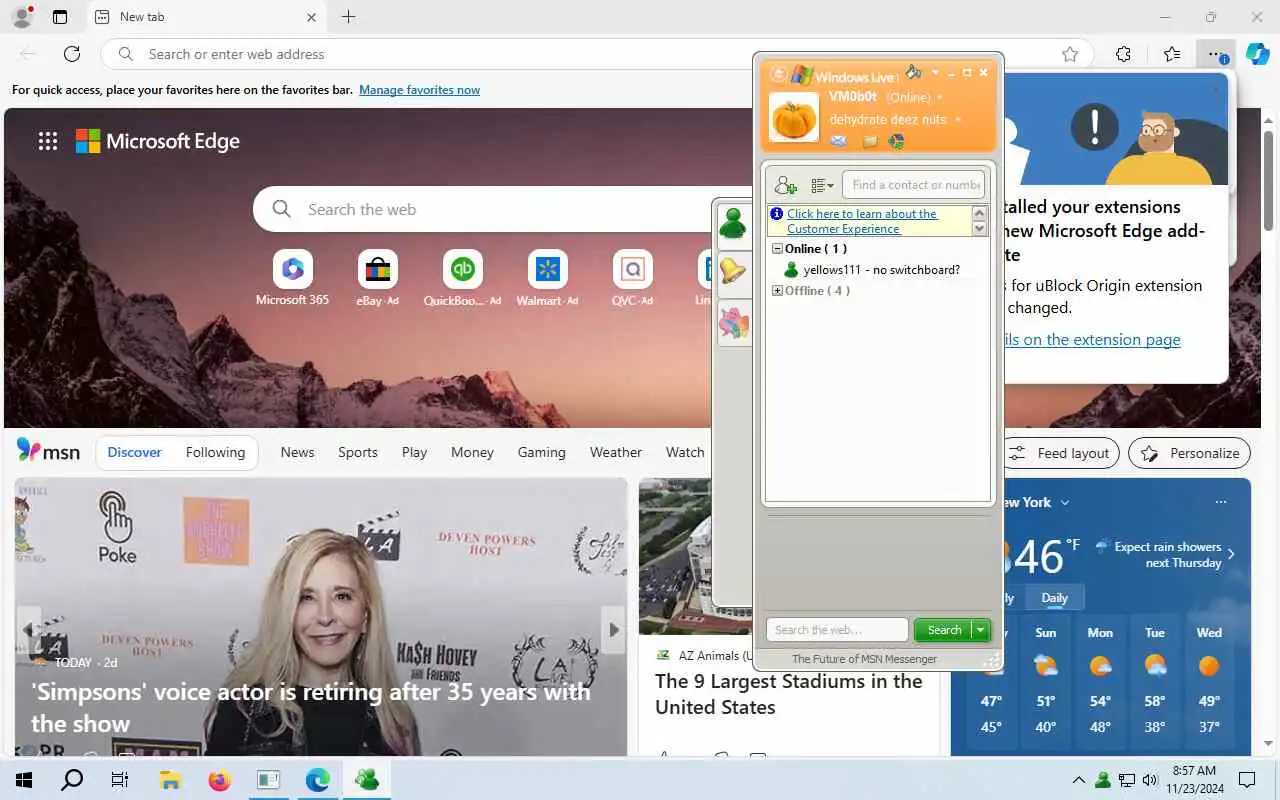Open the Copilot icon in Edge
Screen dimensions: 1280x800
(x=1257, y=54)
